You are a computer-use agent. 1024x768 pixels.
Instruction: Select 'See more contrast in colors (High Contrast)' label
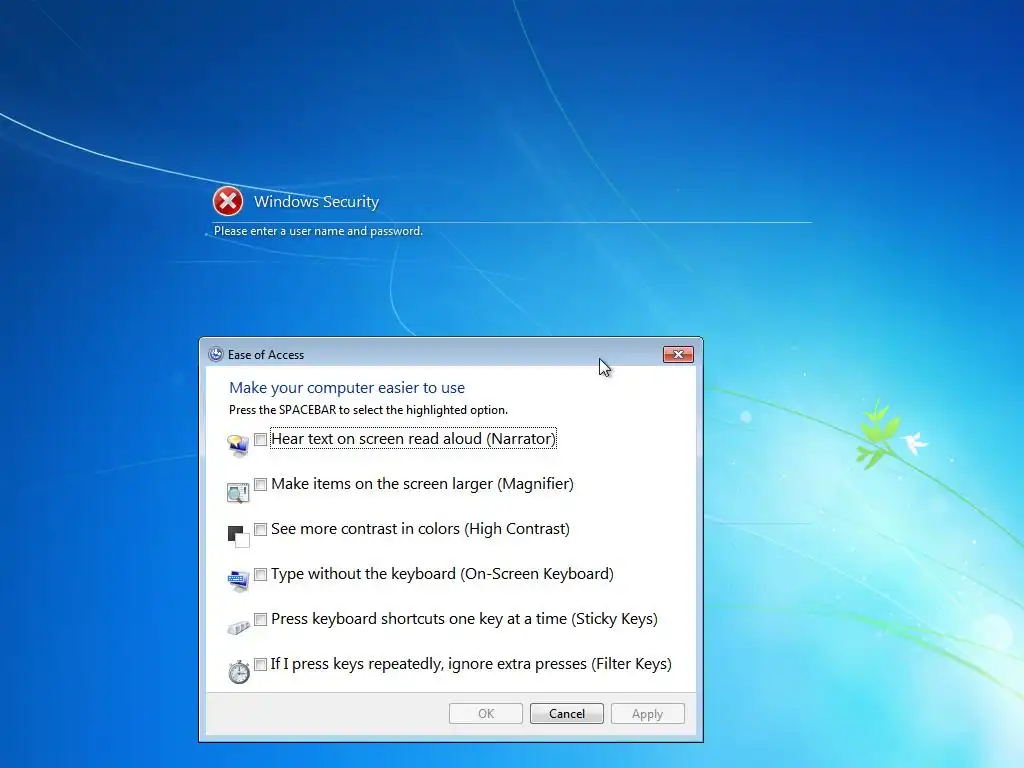click(x=421, y=529)
